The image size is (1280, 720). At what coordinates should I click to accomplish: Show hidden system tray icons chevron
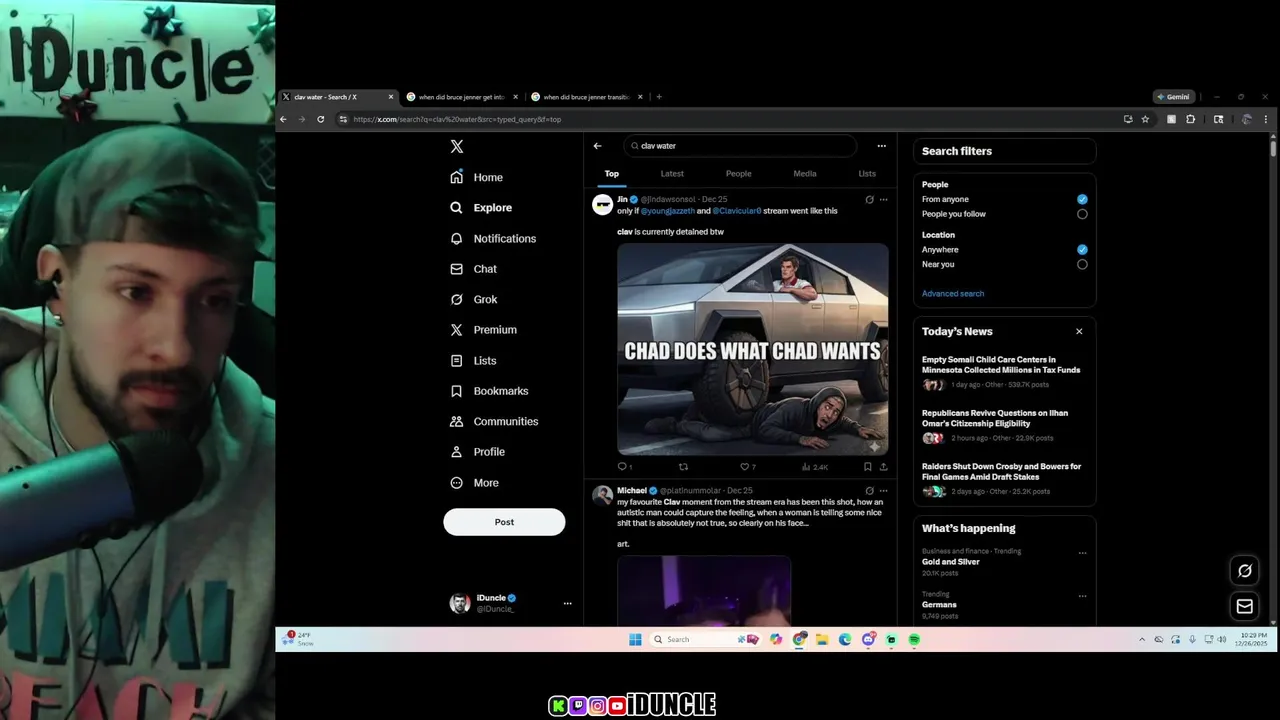click(1142, 639)
